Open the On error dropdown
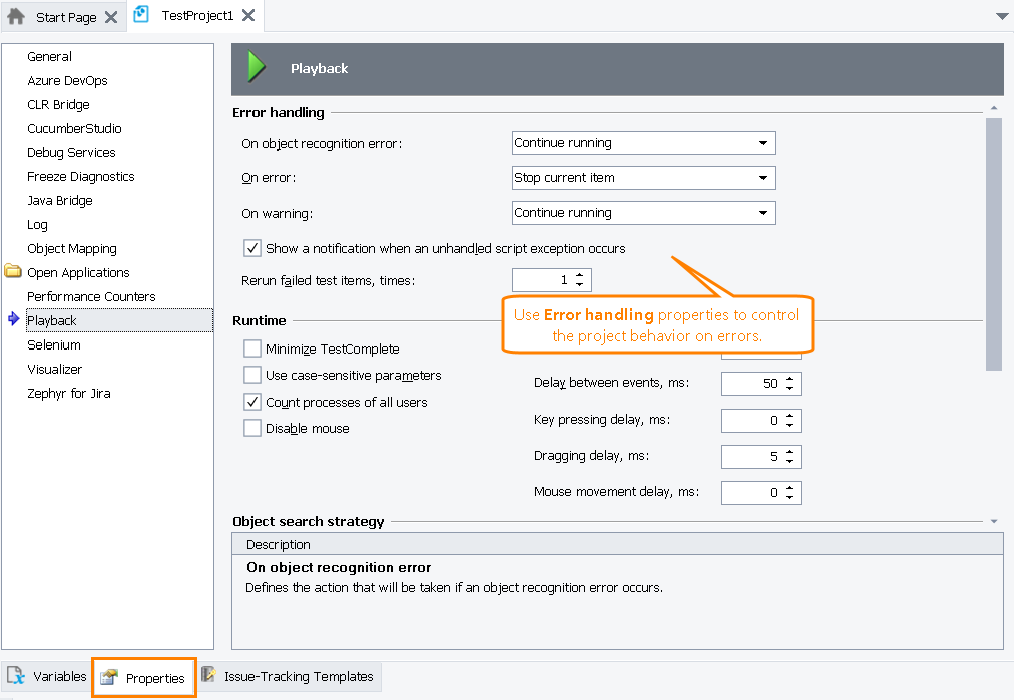Image resolution: width=1014 pixels, height=700 pixels. click(763, 178)
